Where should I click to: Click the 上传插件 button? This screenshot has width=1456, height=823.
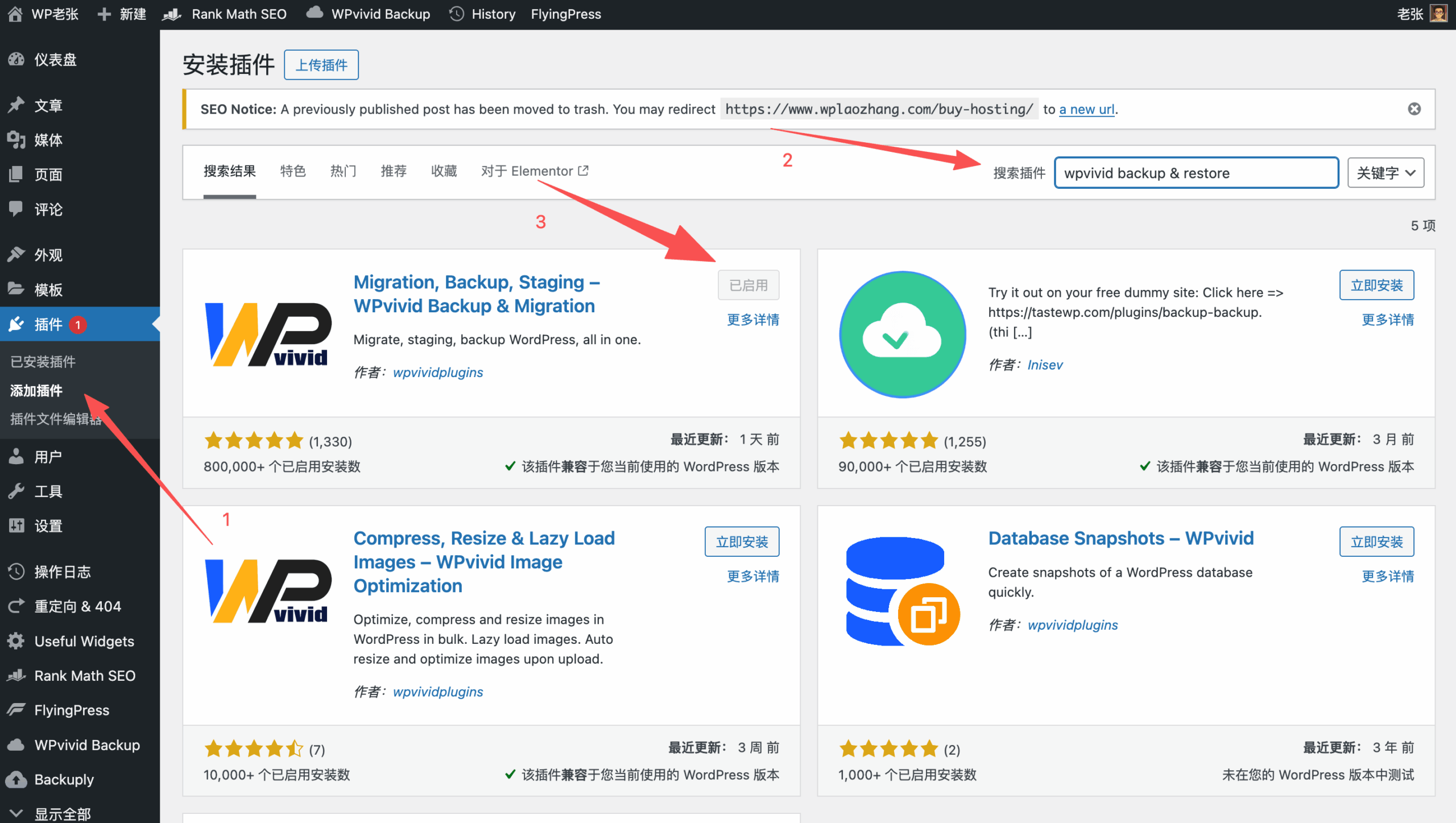321,65
